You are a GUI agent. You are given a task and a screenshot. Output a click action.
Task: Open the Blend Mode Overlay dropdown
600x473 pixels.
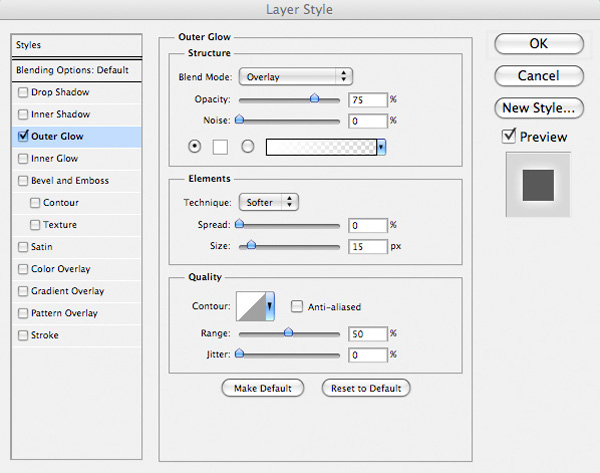coord(296,77)
